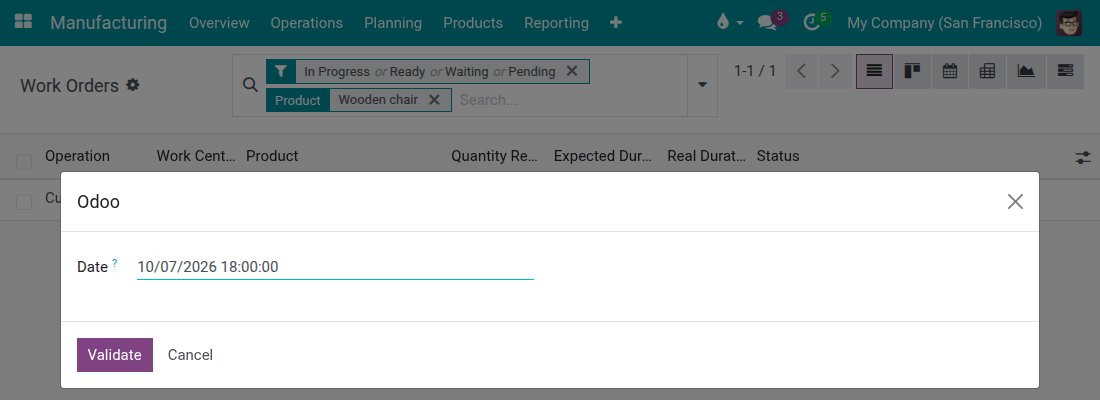Open the Planning menu
The width and height of the screenshot is (1100, 400).
click(393, 22)
